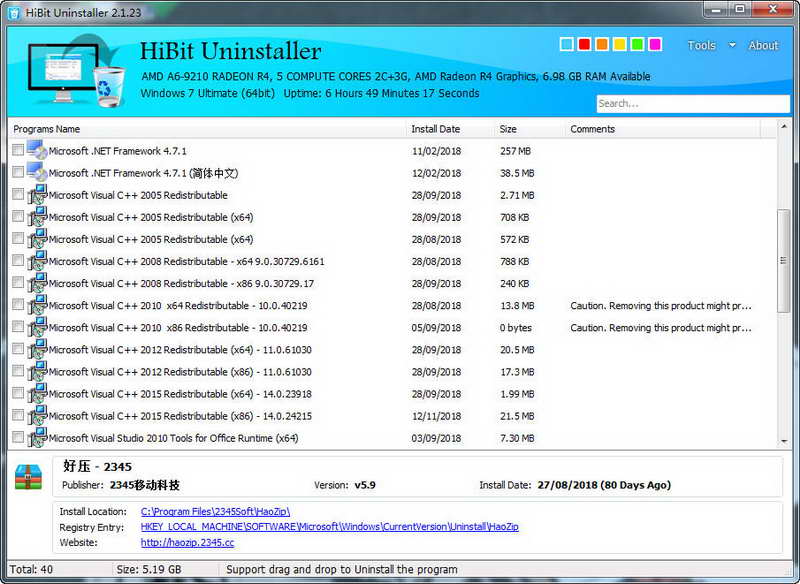
Task: Click the icon for Visual C++ 2008 x64 9.0.30729.6161
Action: 37,261
